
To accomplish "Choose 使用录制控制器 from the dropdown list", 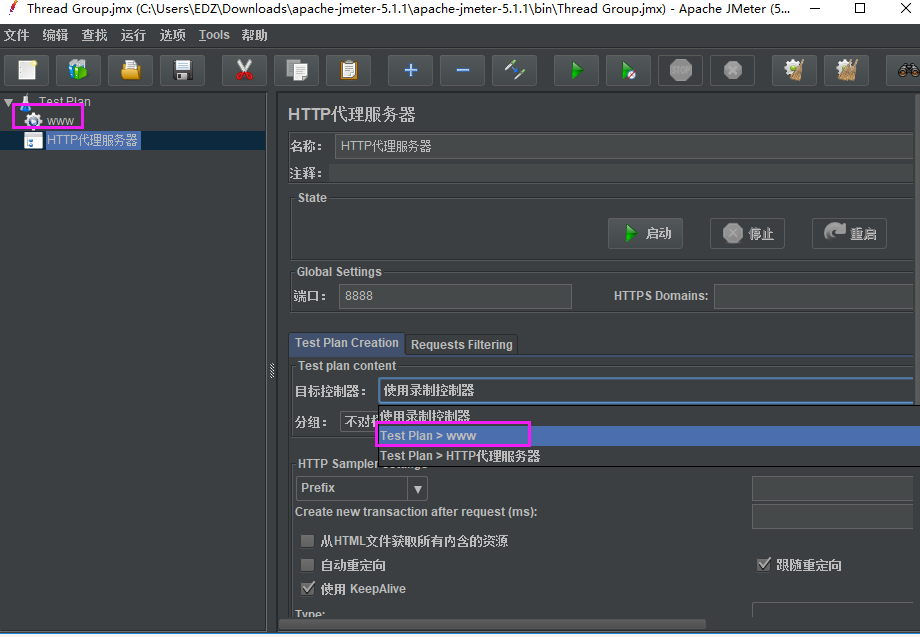I will [649, 416].
